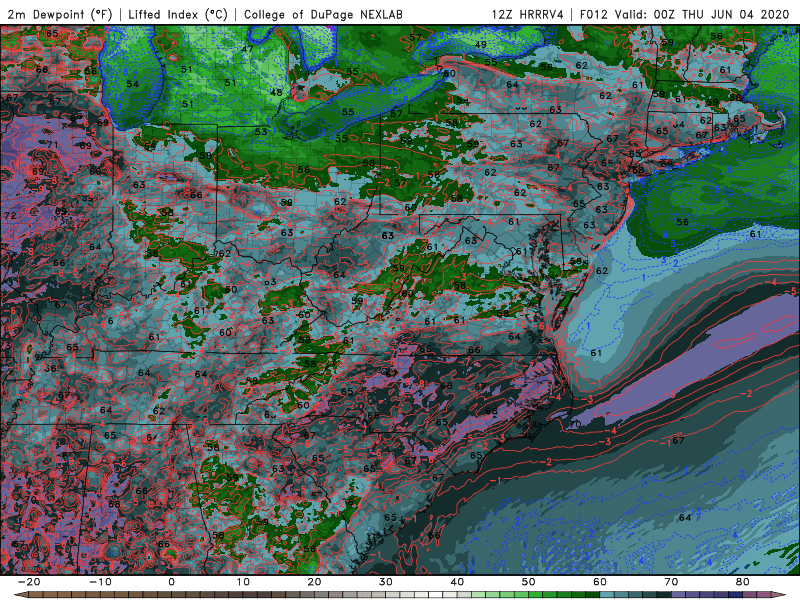Click the 30 tick label on color bar
Image resolution: width=800 pixels, height=600 pixels.
point(386,582)
